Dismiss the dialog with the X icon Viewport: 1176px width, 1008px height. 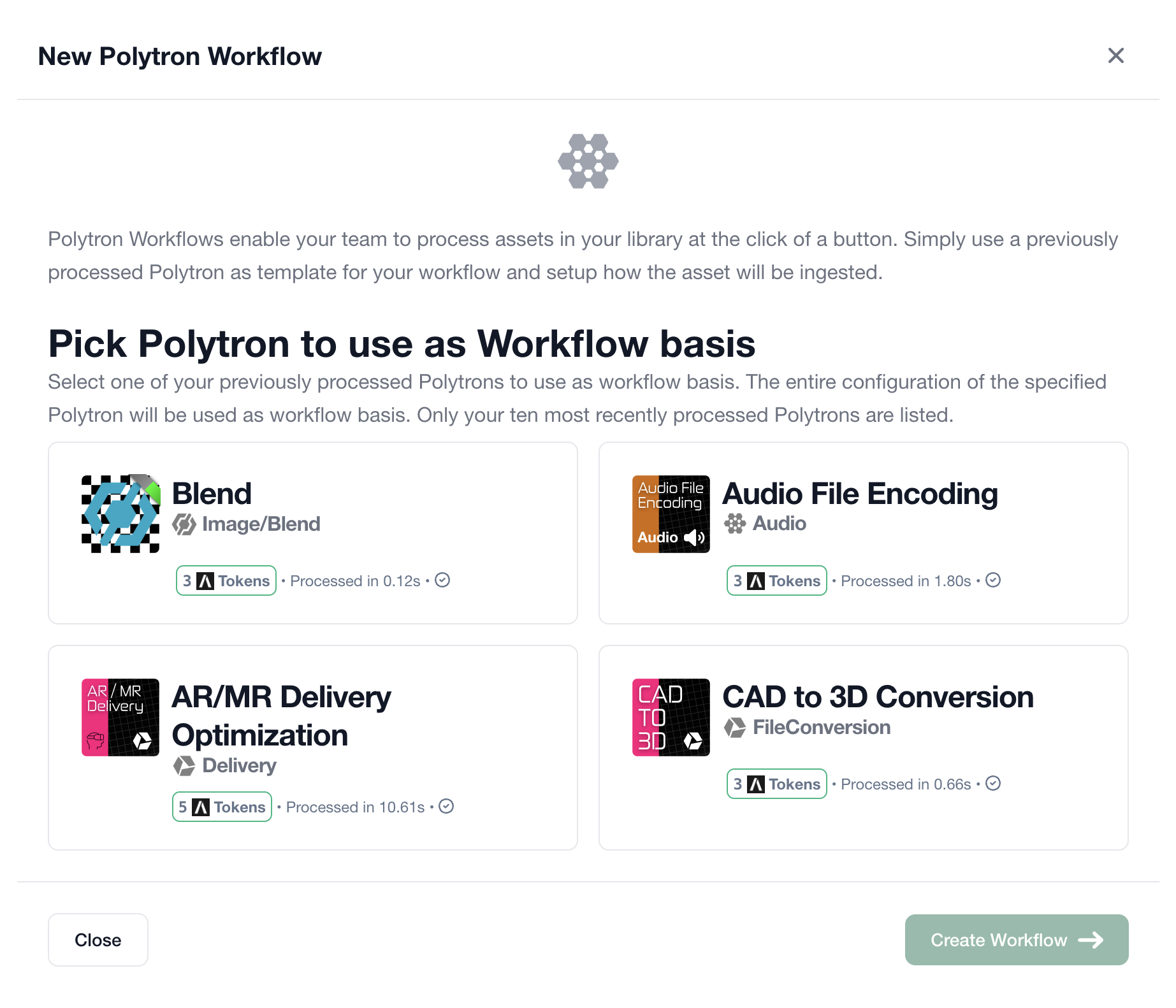pyautogui.click(x=1117, y=56)
